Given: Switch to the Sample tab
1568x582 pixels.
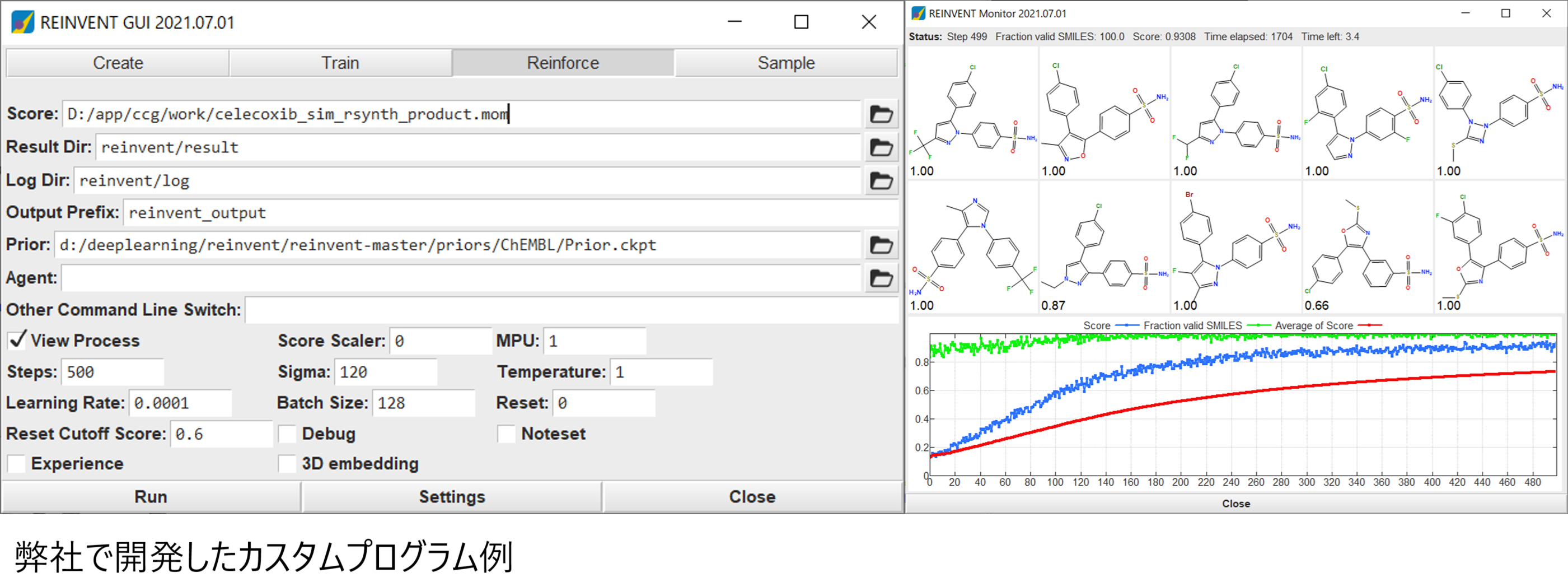Looking at the screenshot, I should [x=786, y=63].
